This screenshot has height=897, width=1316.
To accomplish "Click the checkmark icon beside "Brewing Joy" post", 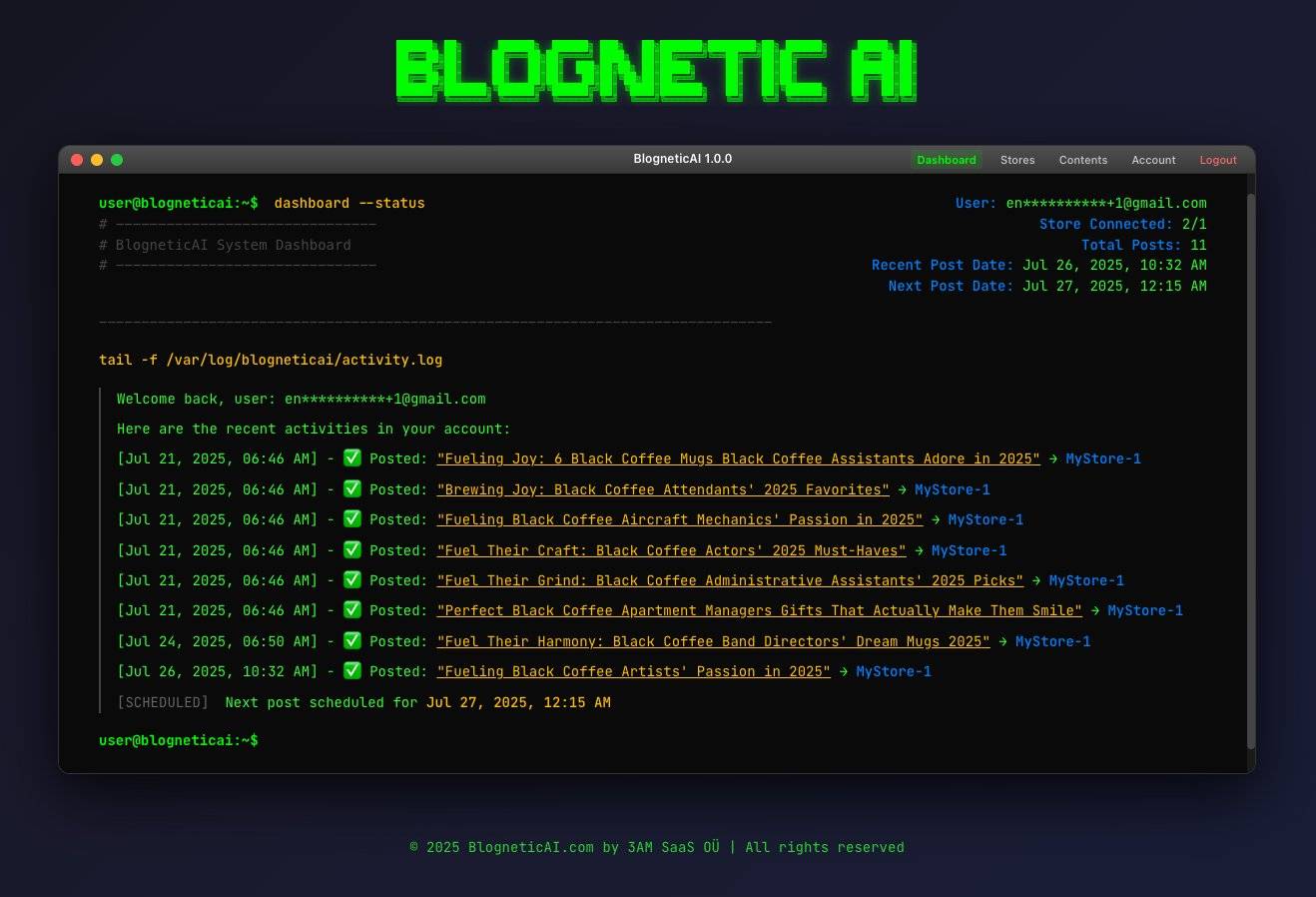I will point(352,489).
